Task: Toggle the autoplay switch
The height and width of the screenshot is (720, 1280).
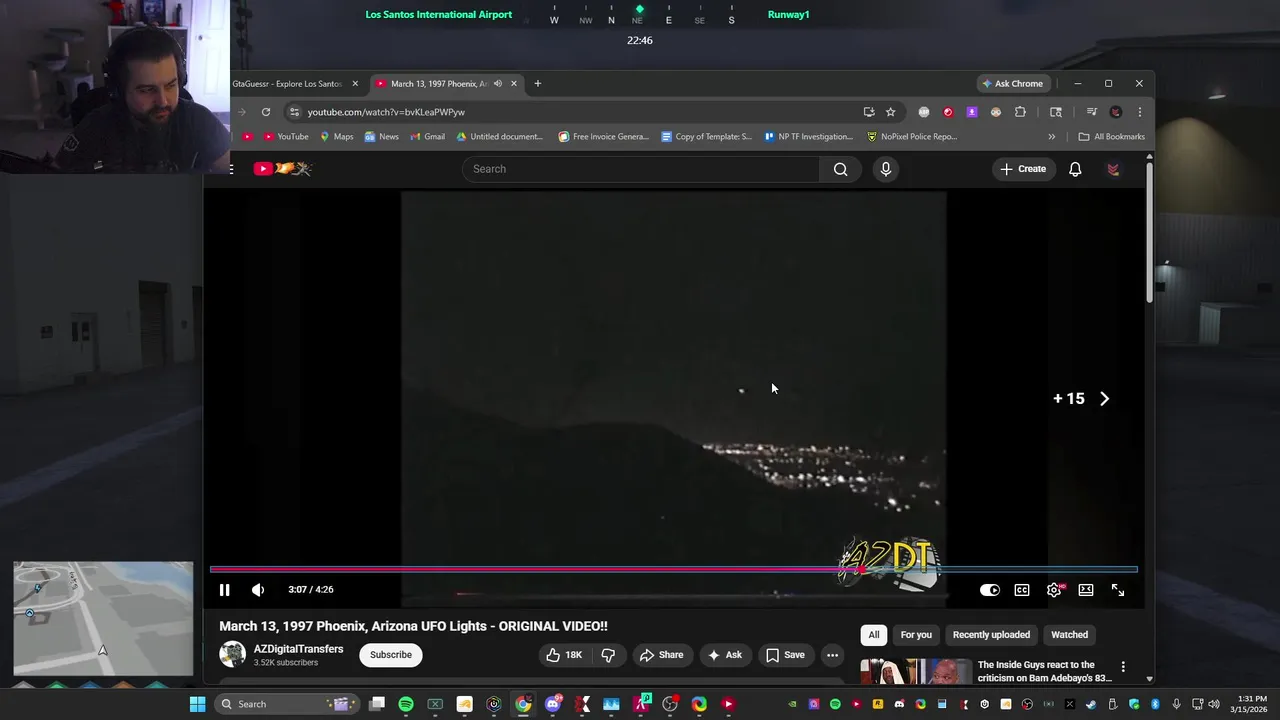Action: pyautogui.click(x=989, y=590)
